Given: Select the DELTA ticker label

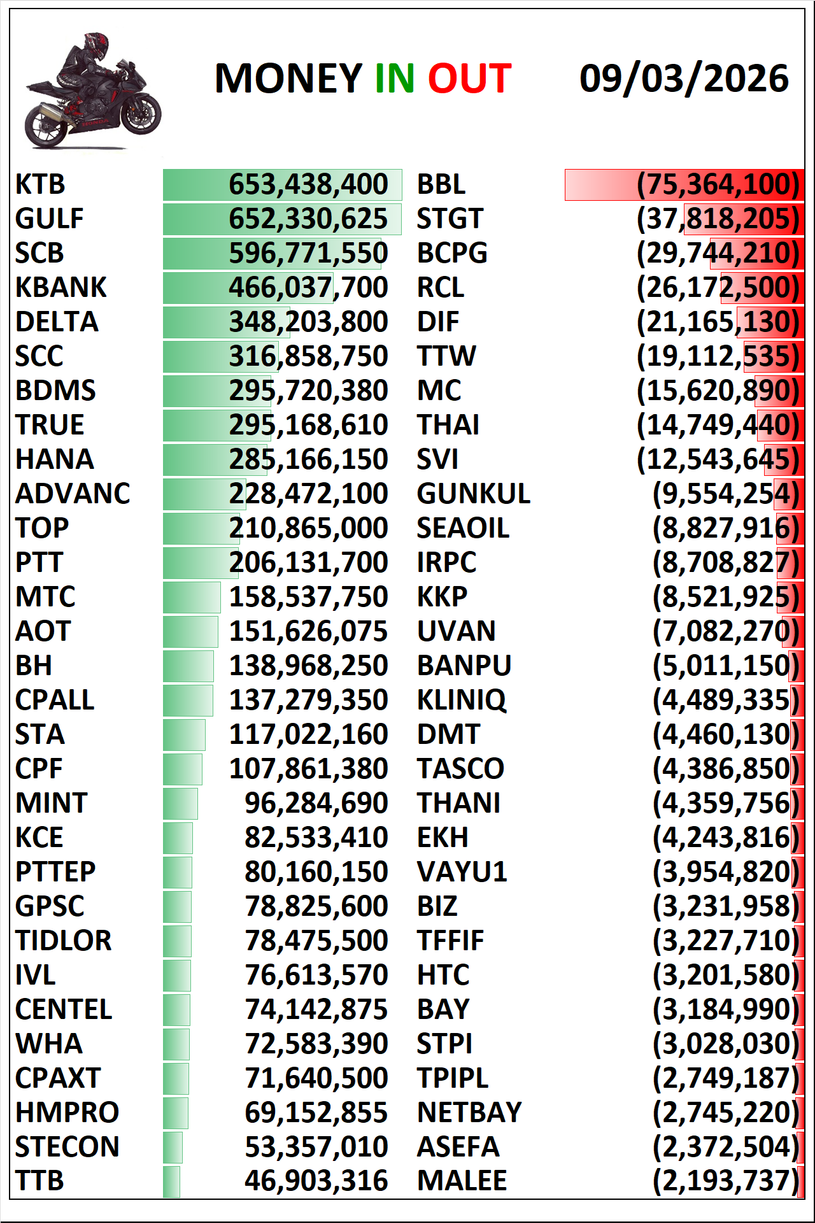Looking at the screenshot, I should 57,322.
